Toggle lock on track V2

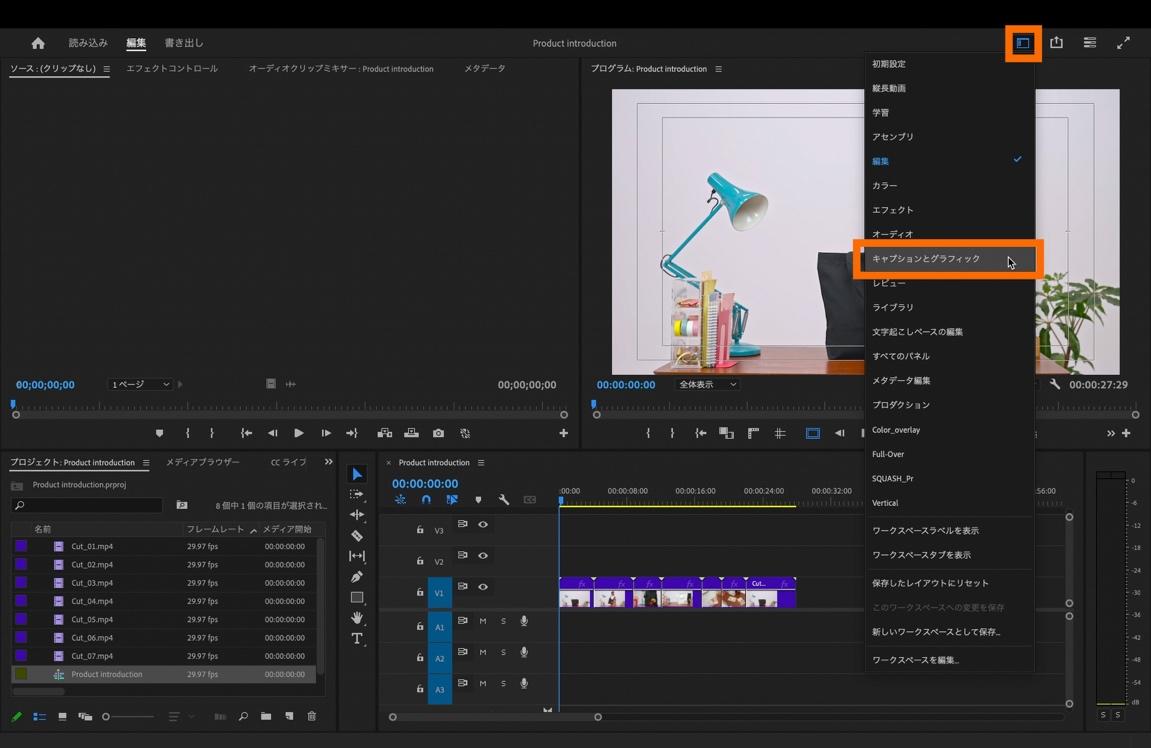[x=420, y=560]
